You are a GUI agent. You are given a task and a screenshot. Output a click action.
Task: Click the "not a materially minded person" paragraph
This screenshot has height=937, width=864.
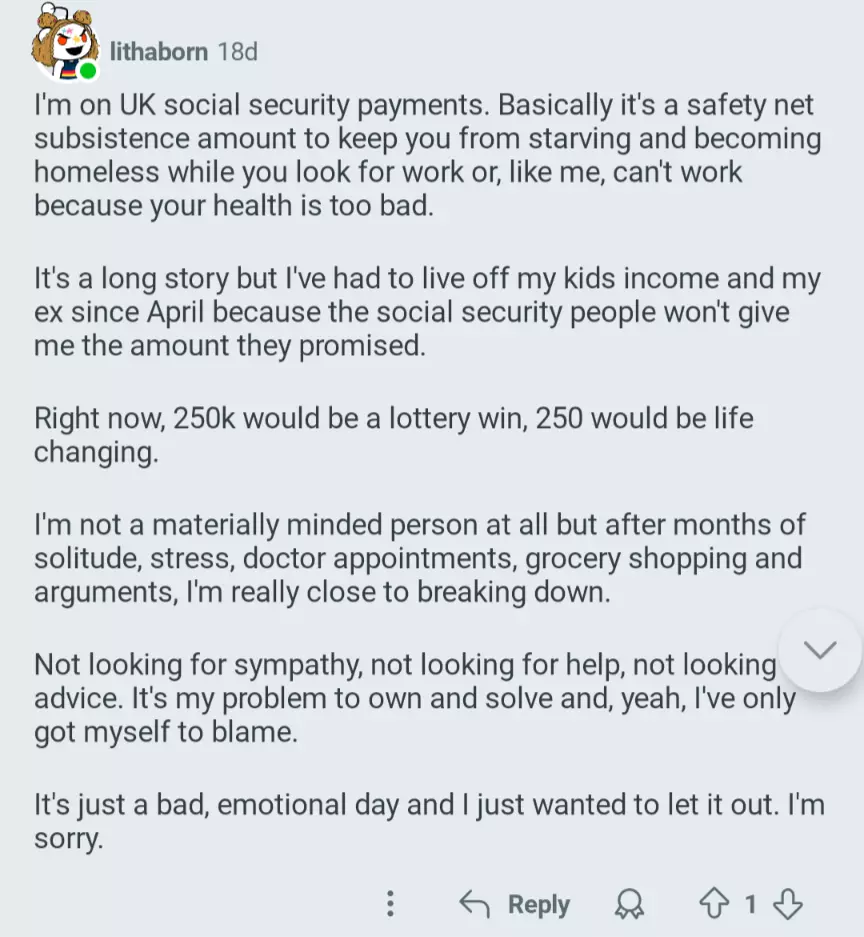[x=420, y=557]
